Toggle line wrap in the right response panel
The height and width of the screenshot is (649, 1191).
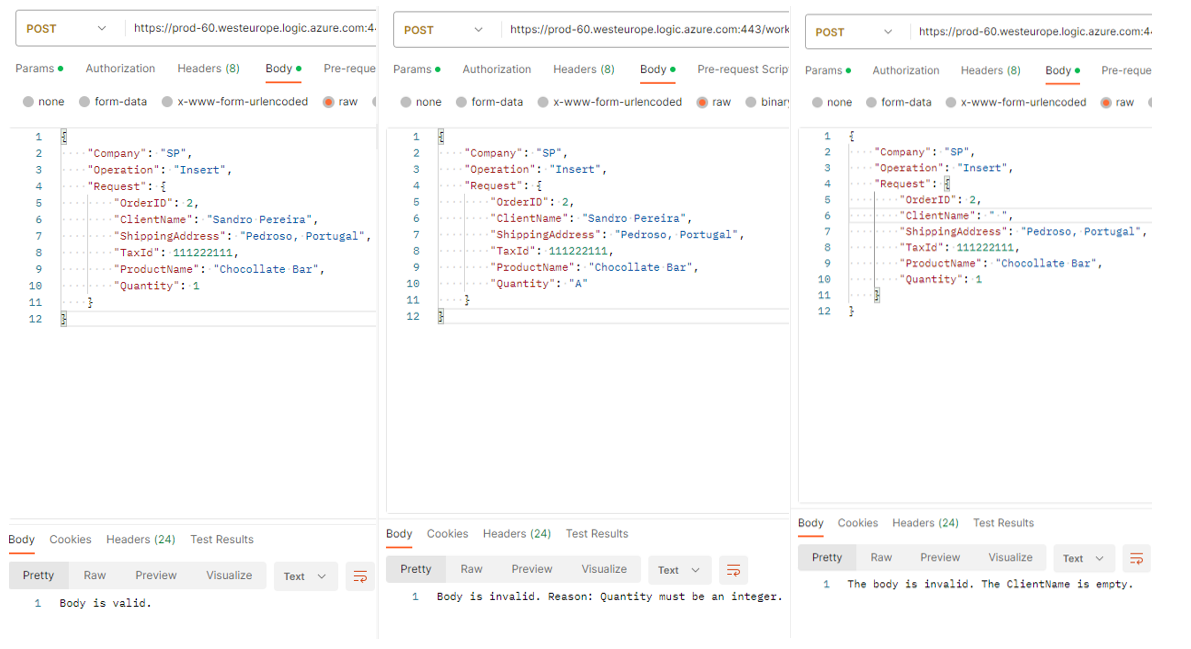tap(1136, 559)
